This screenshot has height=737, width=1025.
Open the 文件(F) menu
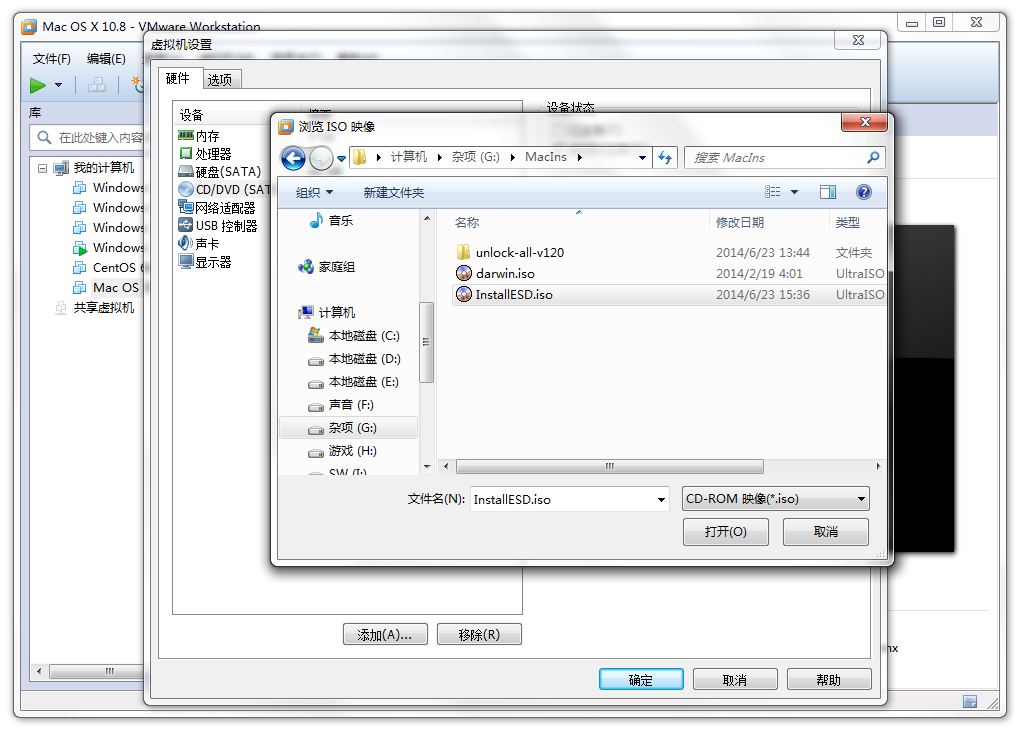point(51,59)
